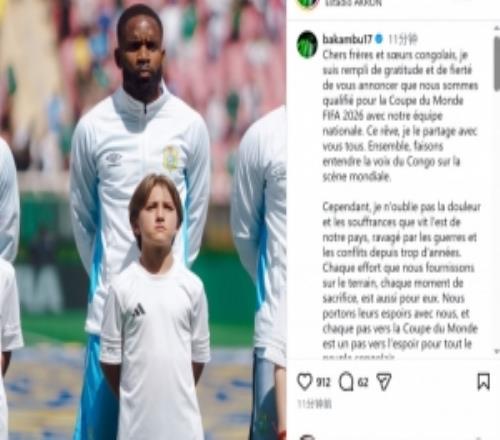Like the post with the heart icon

tap(304, 382)
